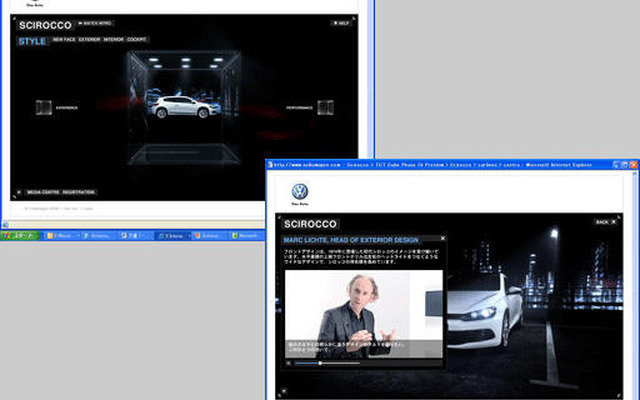The height and width of the screenshot is (400, 640).
Task: Open the Interior tab
Action: point(113,40)
